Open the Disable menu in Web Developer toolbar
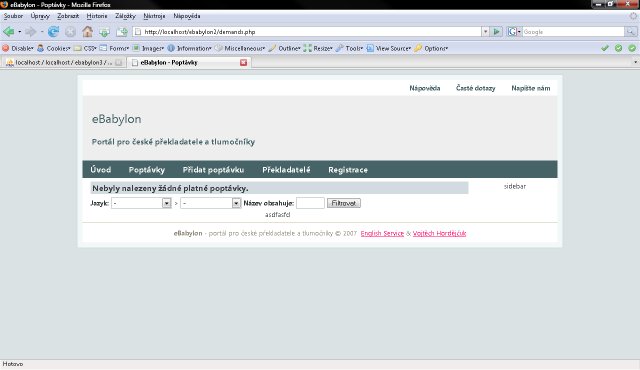The height and width of the screenshot is (370, 640). [x=18, y=48]
